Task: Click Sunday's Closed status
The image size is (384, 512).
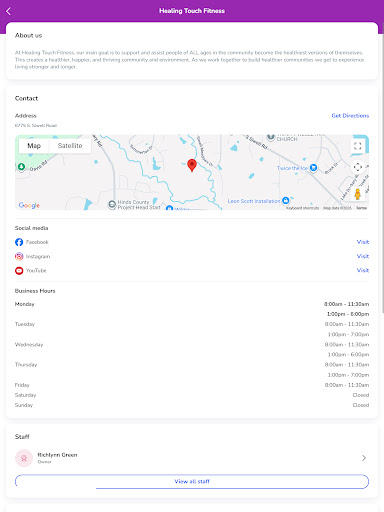Action: [361, 405]
